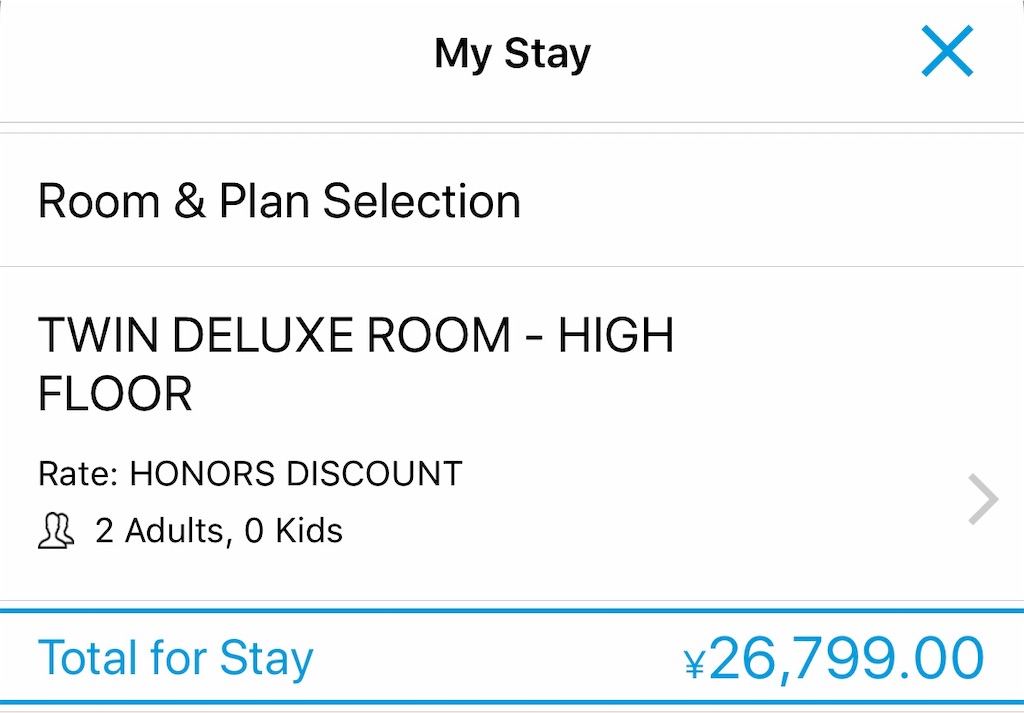Viewport: 1024px width, 713px height.
Task: Tap the word FLOOR in the room name
Action: pyautogui.click(x=115, y=394)
